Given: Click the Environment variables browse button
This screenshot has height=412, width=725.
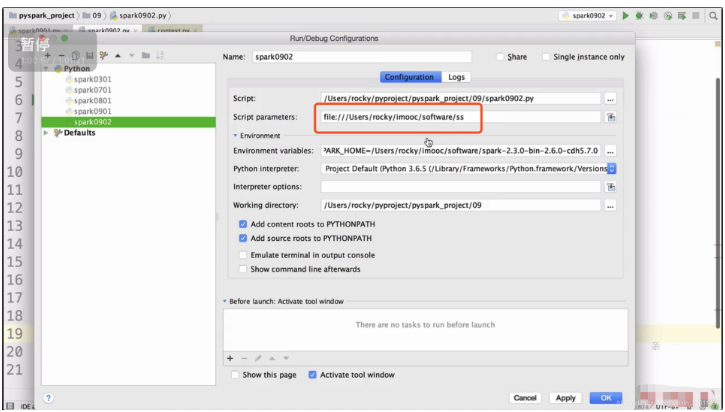Looking at the screenshot, I should tap(610, 151).
